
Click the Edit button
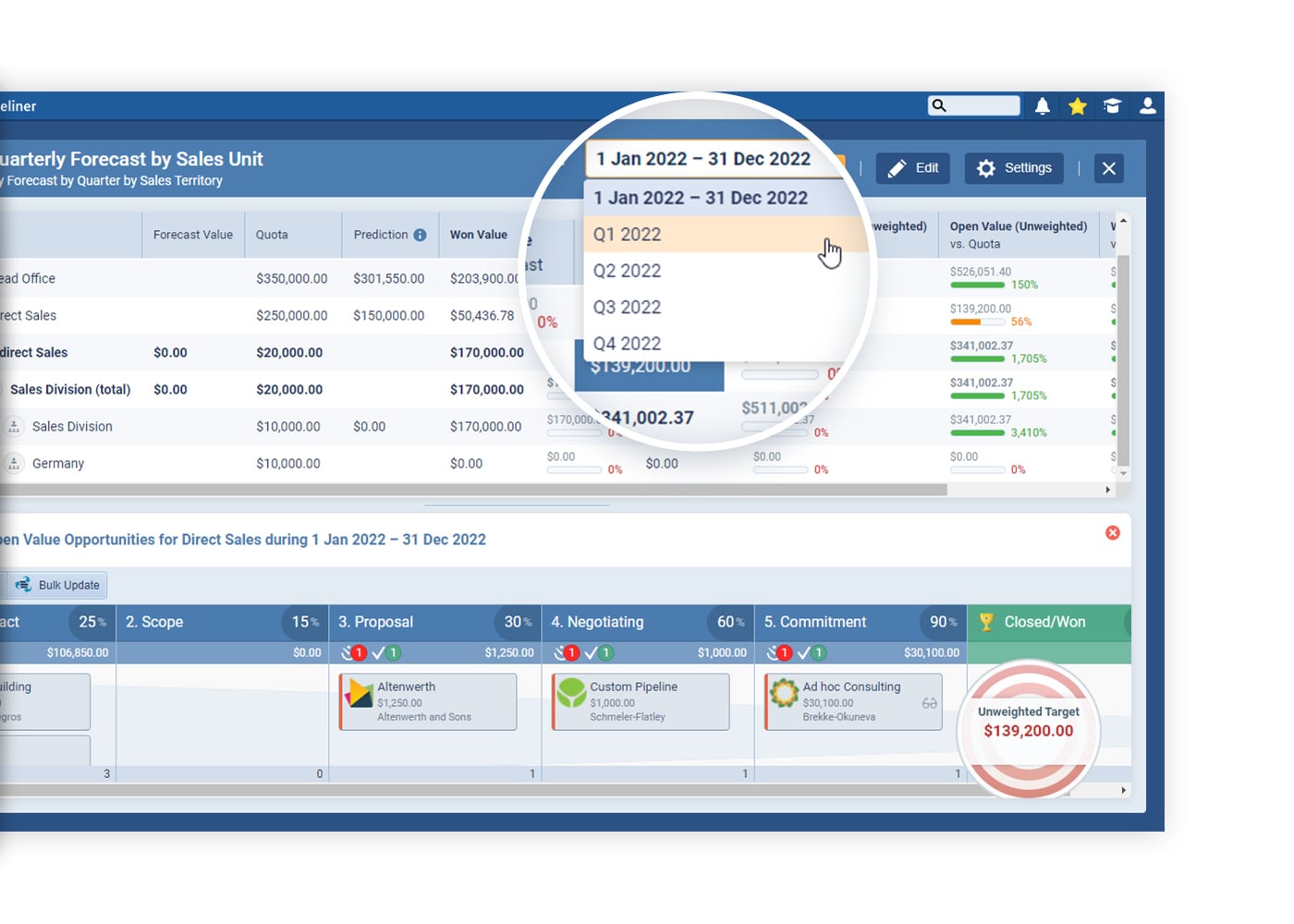point(912,167)
